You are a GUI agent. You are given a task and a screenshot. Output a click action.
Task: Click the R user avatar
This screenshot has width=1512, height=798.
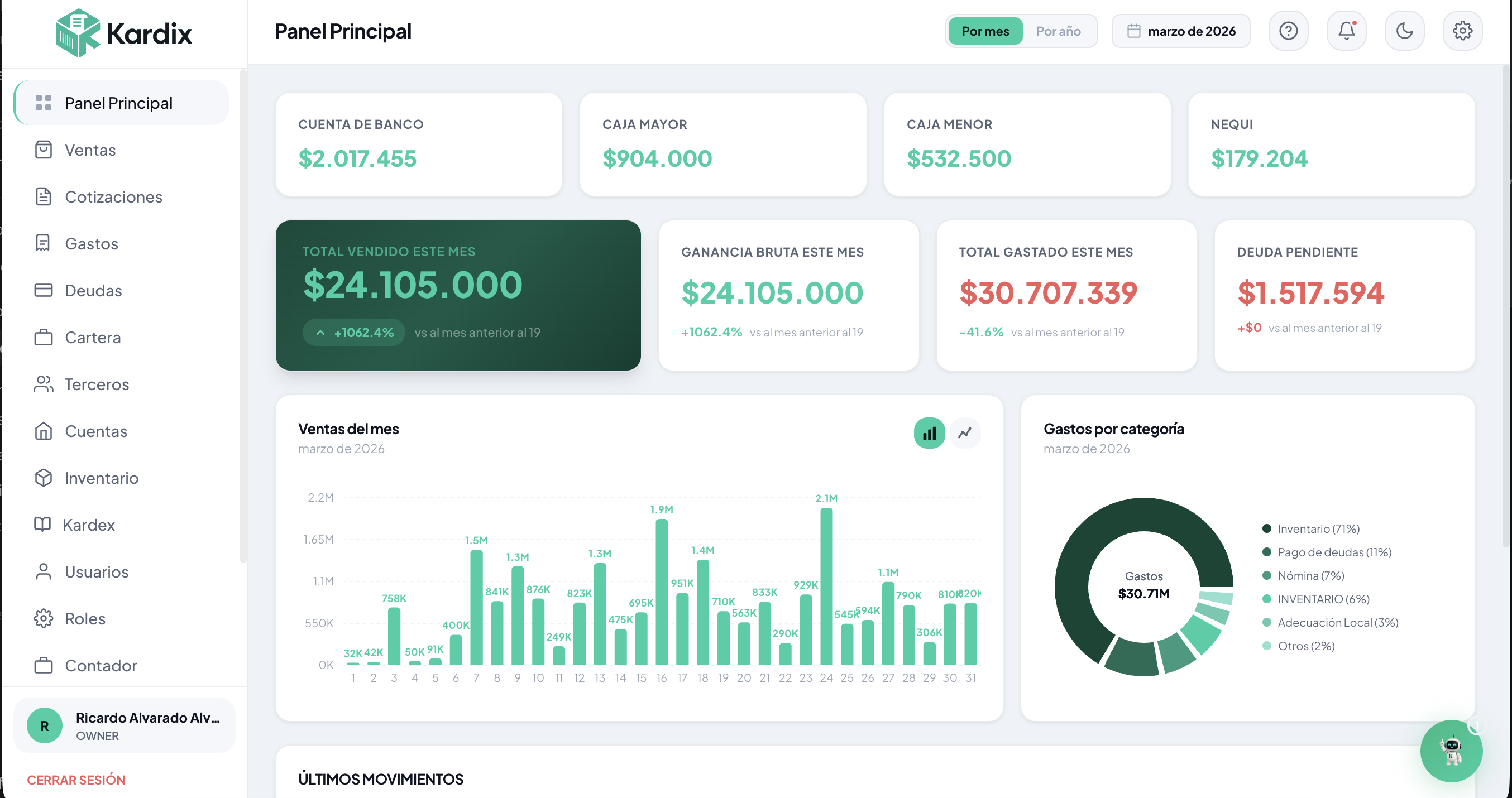45,726
